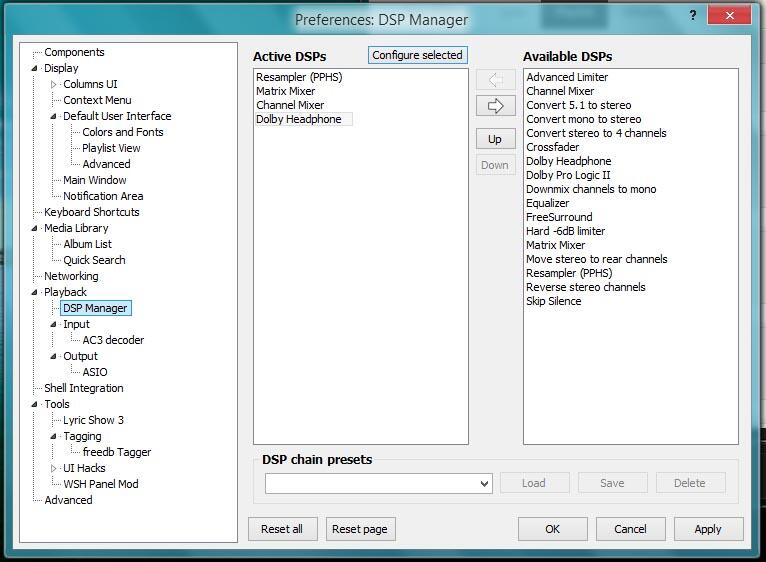Expand the UI Hacks tree node
766x562 pixels.
point(54,468)
